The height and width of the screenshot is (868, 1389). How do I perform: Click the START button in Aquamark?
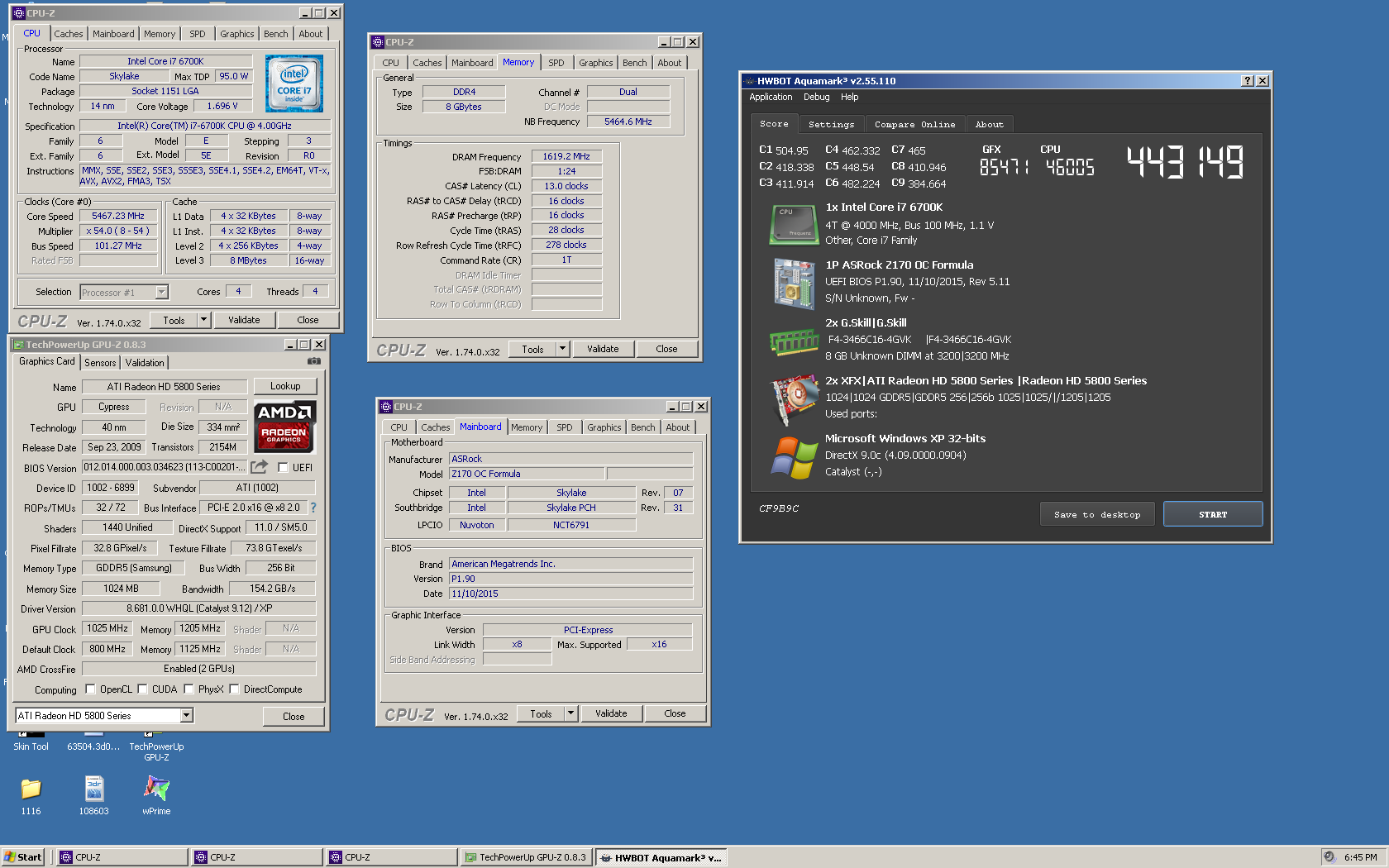1213,514
